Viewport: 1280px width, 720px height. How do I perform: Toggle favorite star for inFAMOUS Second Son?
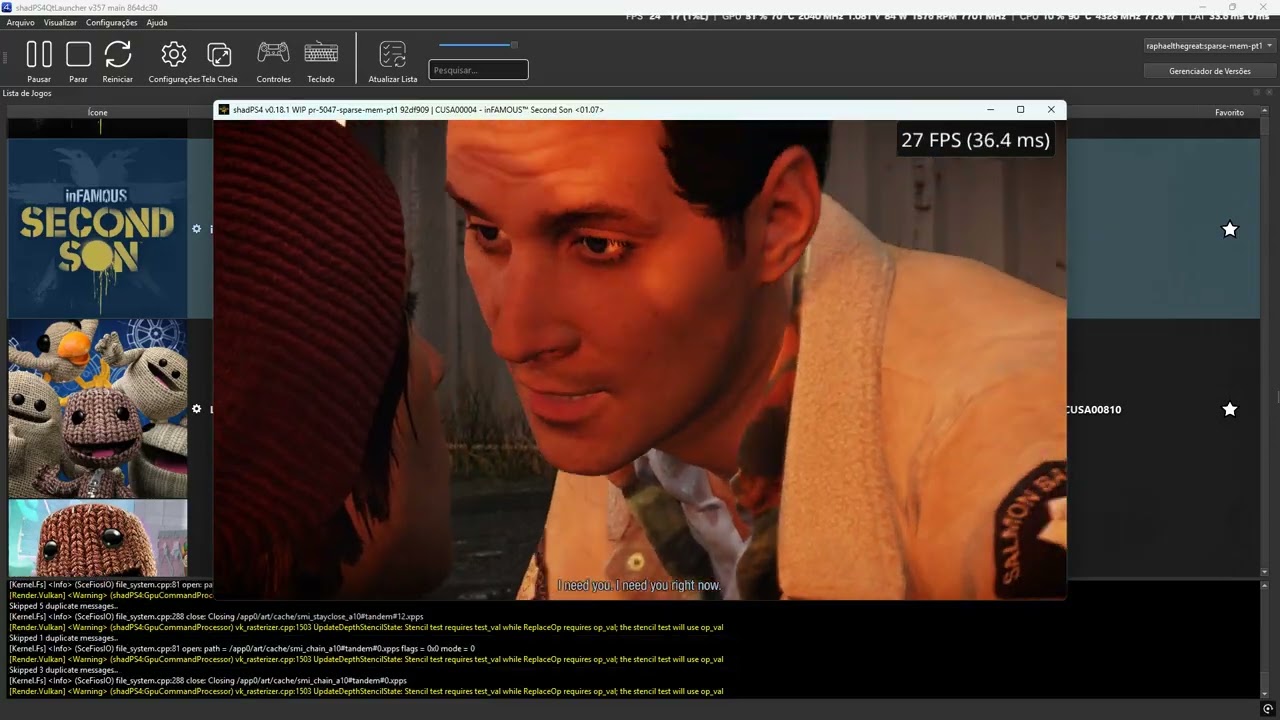pyautogui.click(x=1230, y=229)
